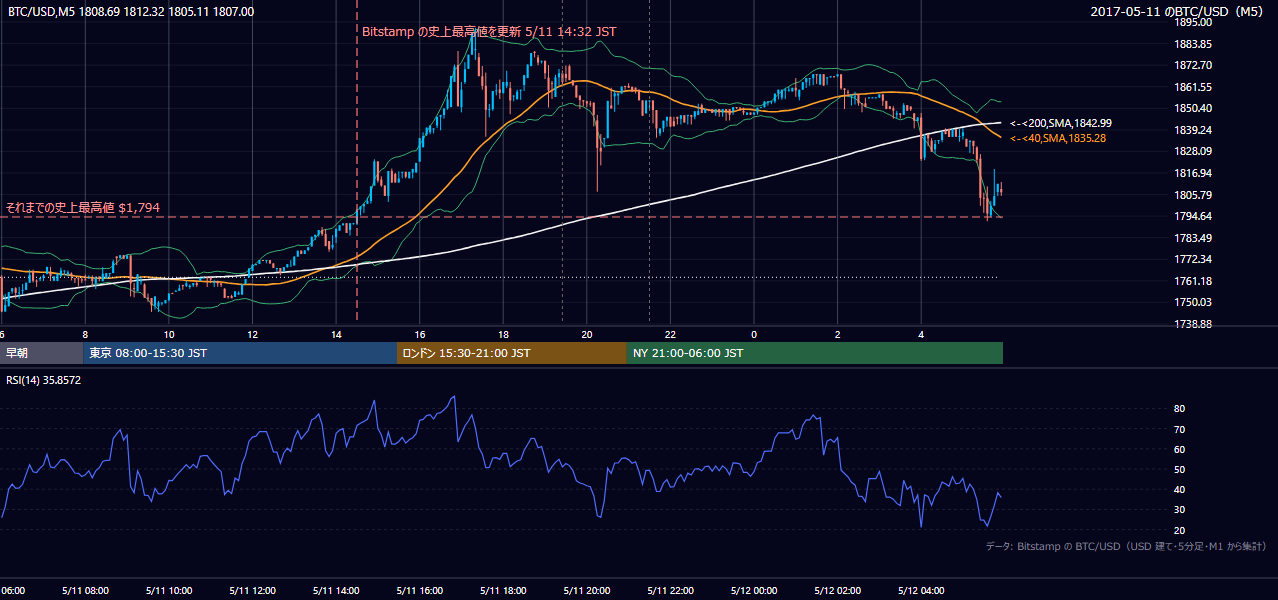Click hour label 10 under the price chart

169,335
